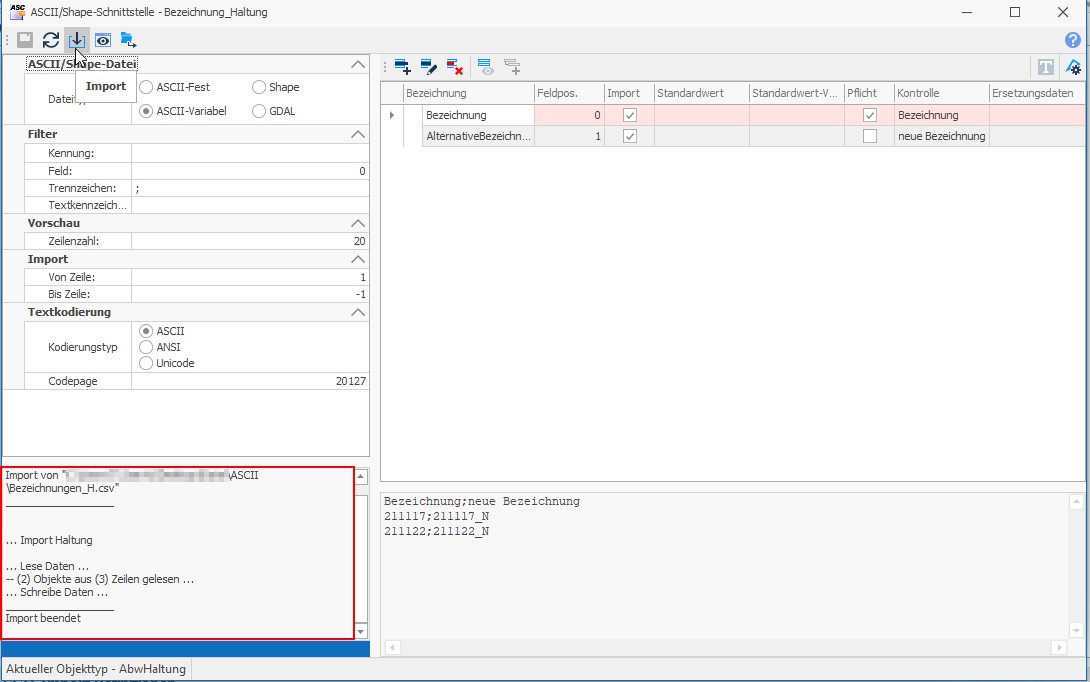The width and height of the screenshot is (1090, 682).
Task: Open the preview eye icon
Action: click(x=103, y=40)
